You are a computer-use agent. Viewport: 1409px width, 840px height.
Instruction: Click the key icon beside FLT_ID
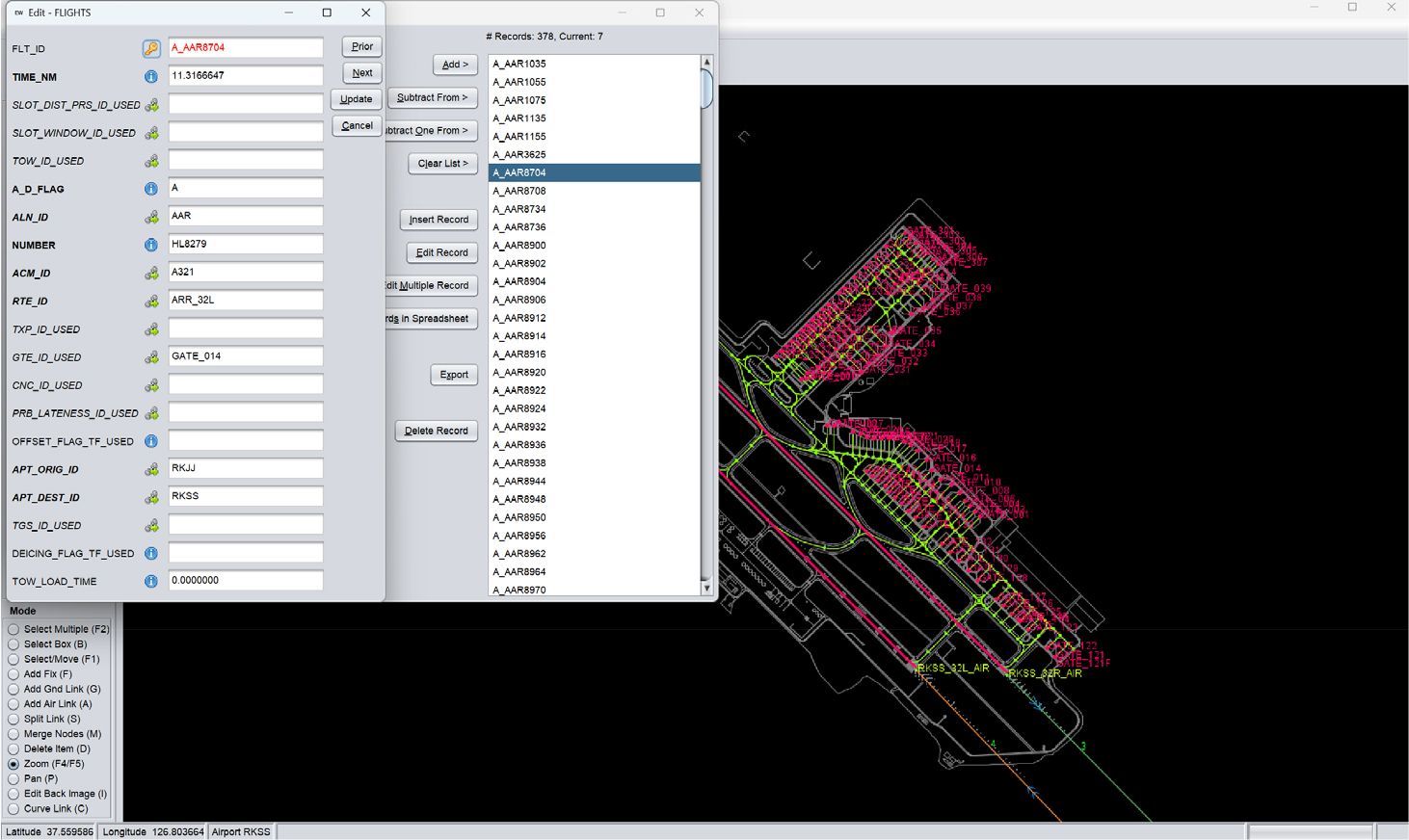click(151, 48)
